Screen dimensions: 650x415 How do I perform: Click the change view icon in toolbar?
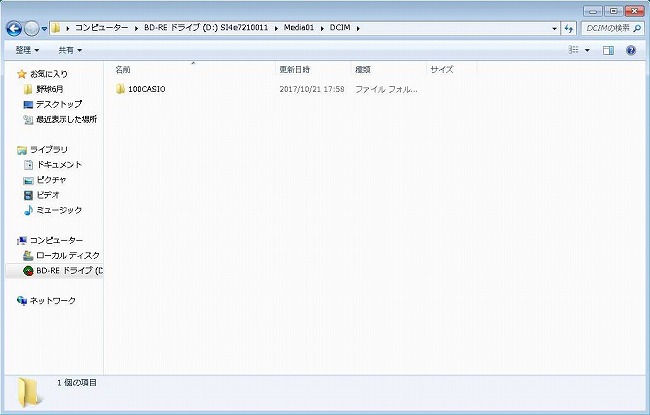(x=574, y=50)
